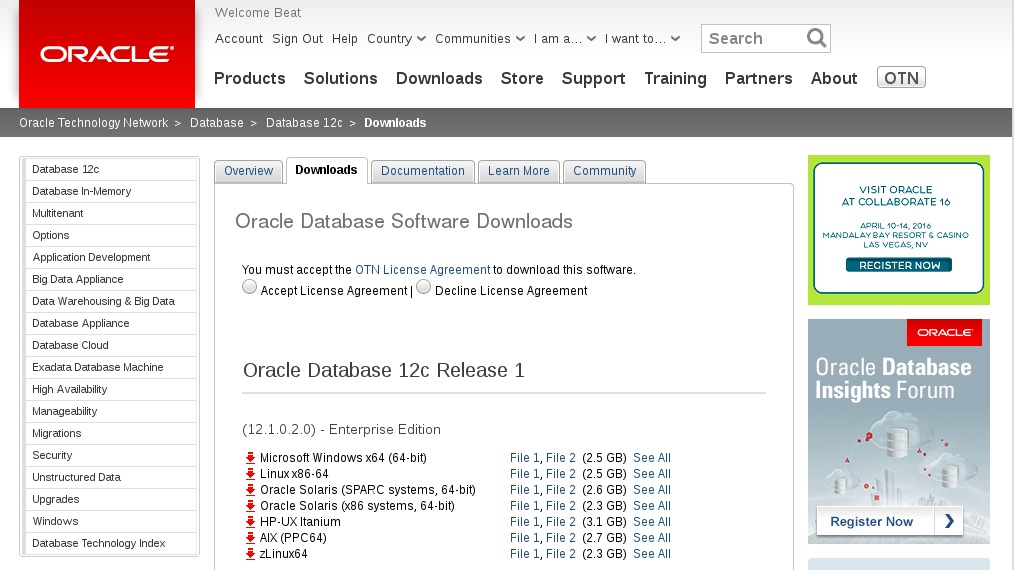Click the Help link
Screen dimensions: 1014x570
click(x=345, y=39)
